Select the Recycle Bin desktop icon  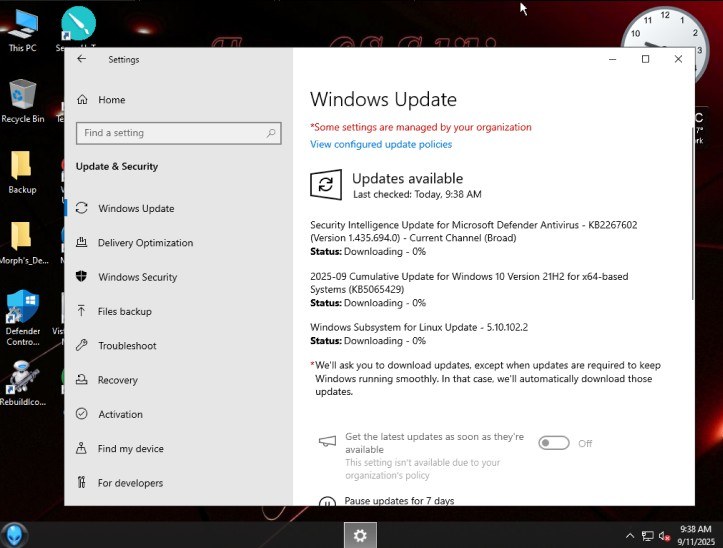(23, 101)
